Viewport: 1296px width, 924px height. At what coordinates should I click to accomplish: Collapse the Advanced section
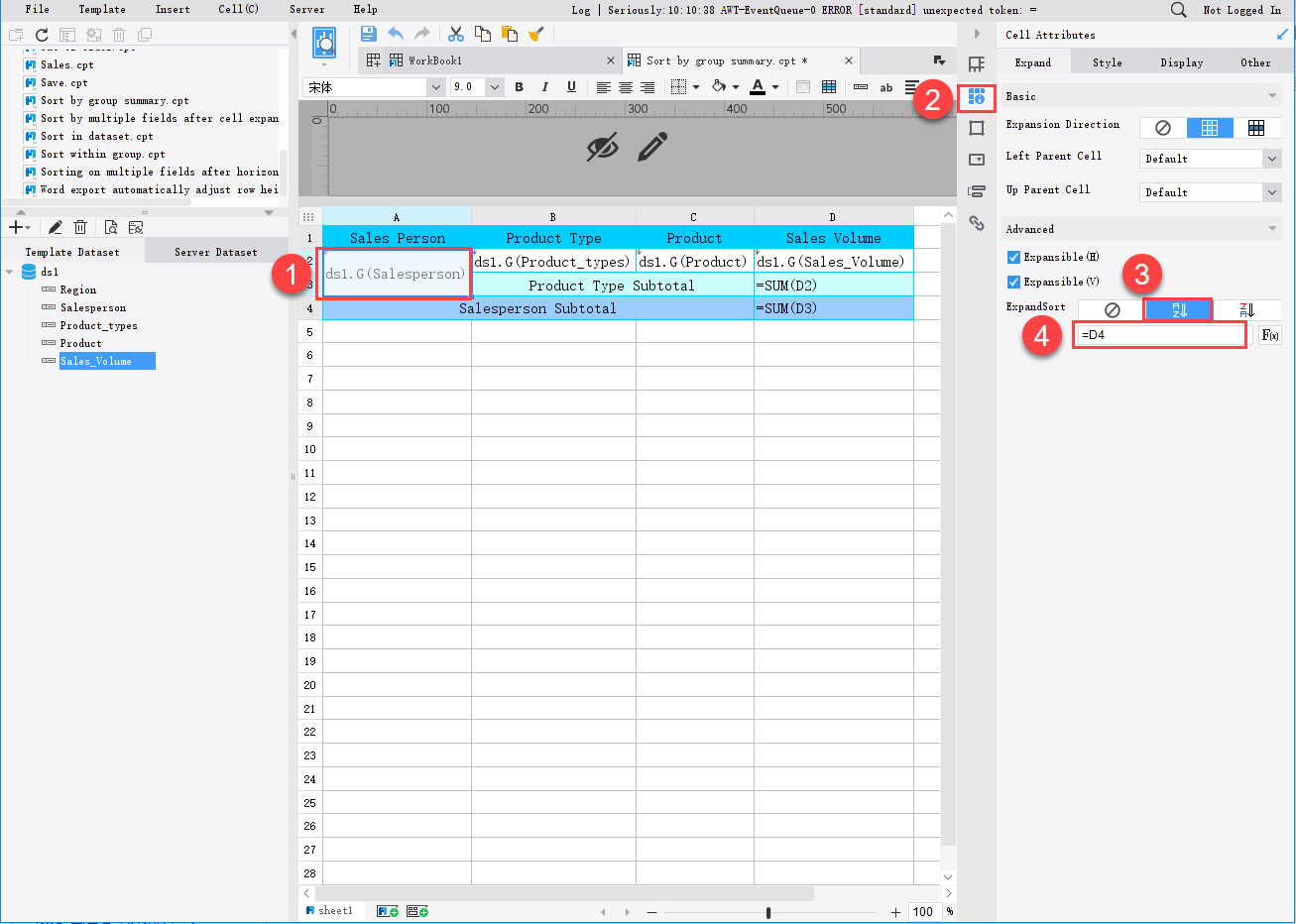1272,229
